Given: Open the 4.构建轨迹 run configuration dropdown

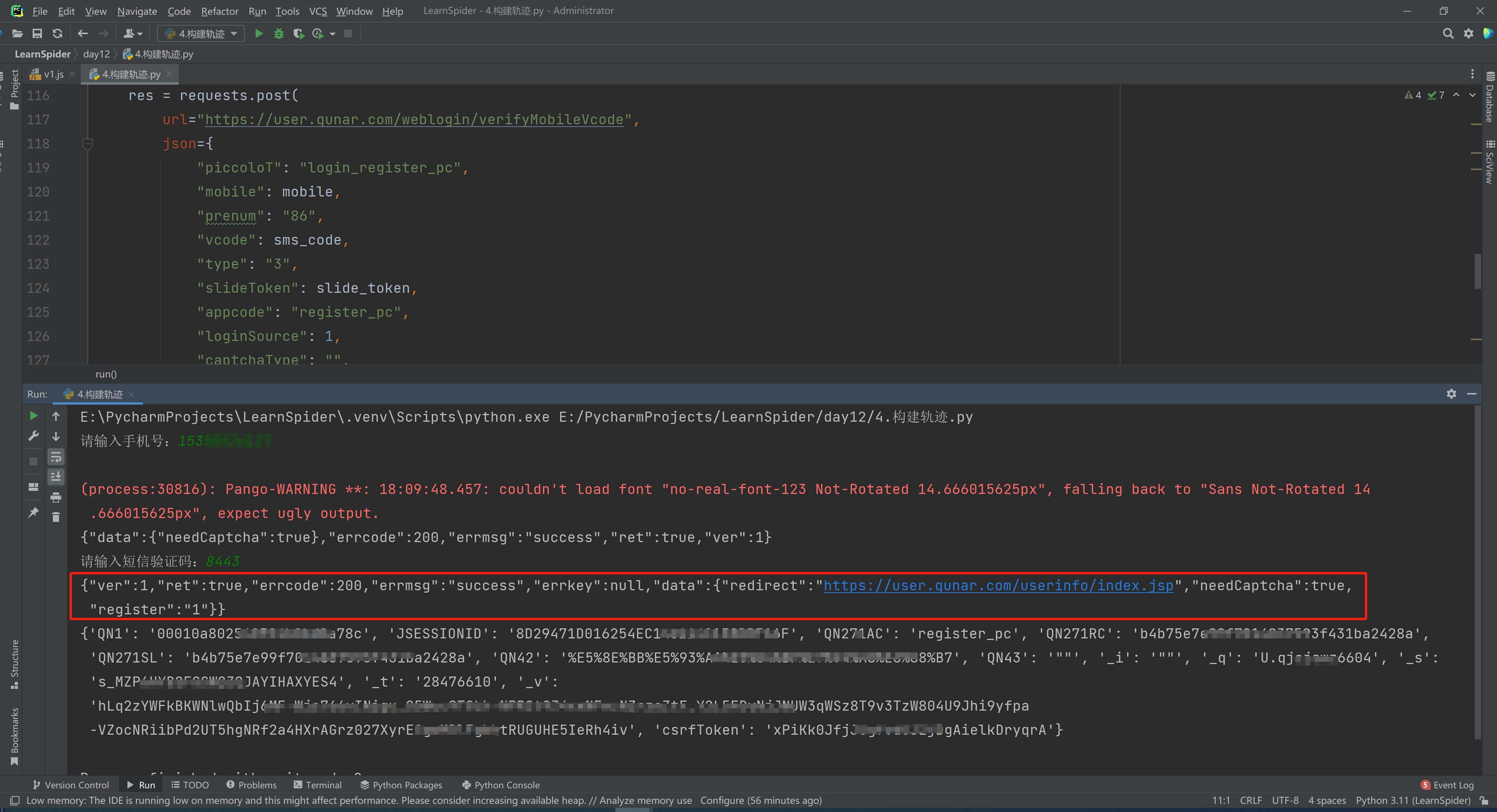Looking at the screenshot, I should [x=201, y=34].
